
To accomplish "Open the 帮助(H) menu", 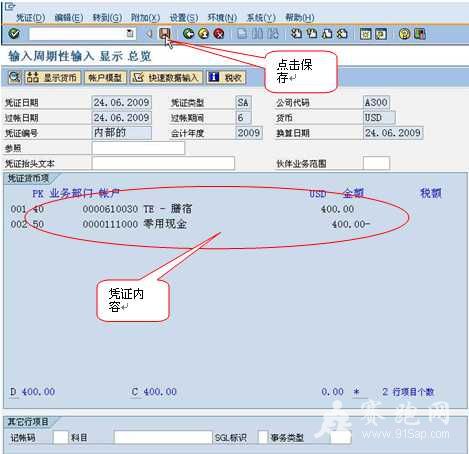I will pyautogui.click(x=300, y=17).
